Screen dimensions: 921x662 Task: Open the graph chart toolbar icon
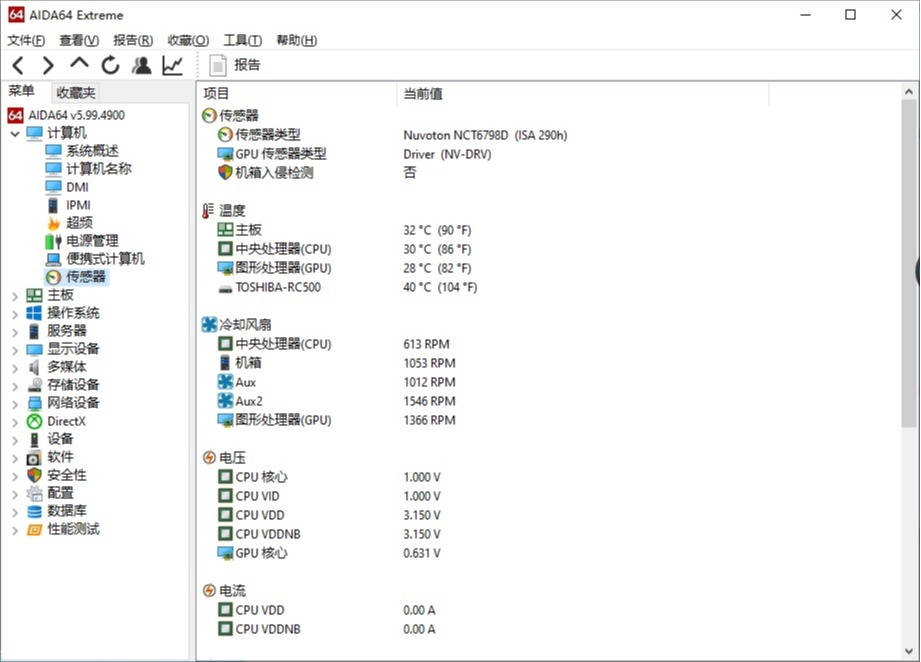pyautogui.click(x=172, y=65)
